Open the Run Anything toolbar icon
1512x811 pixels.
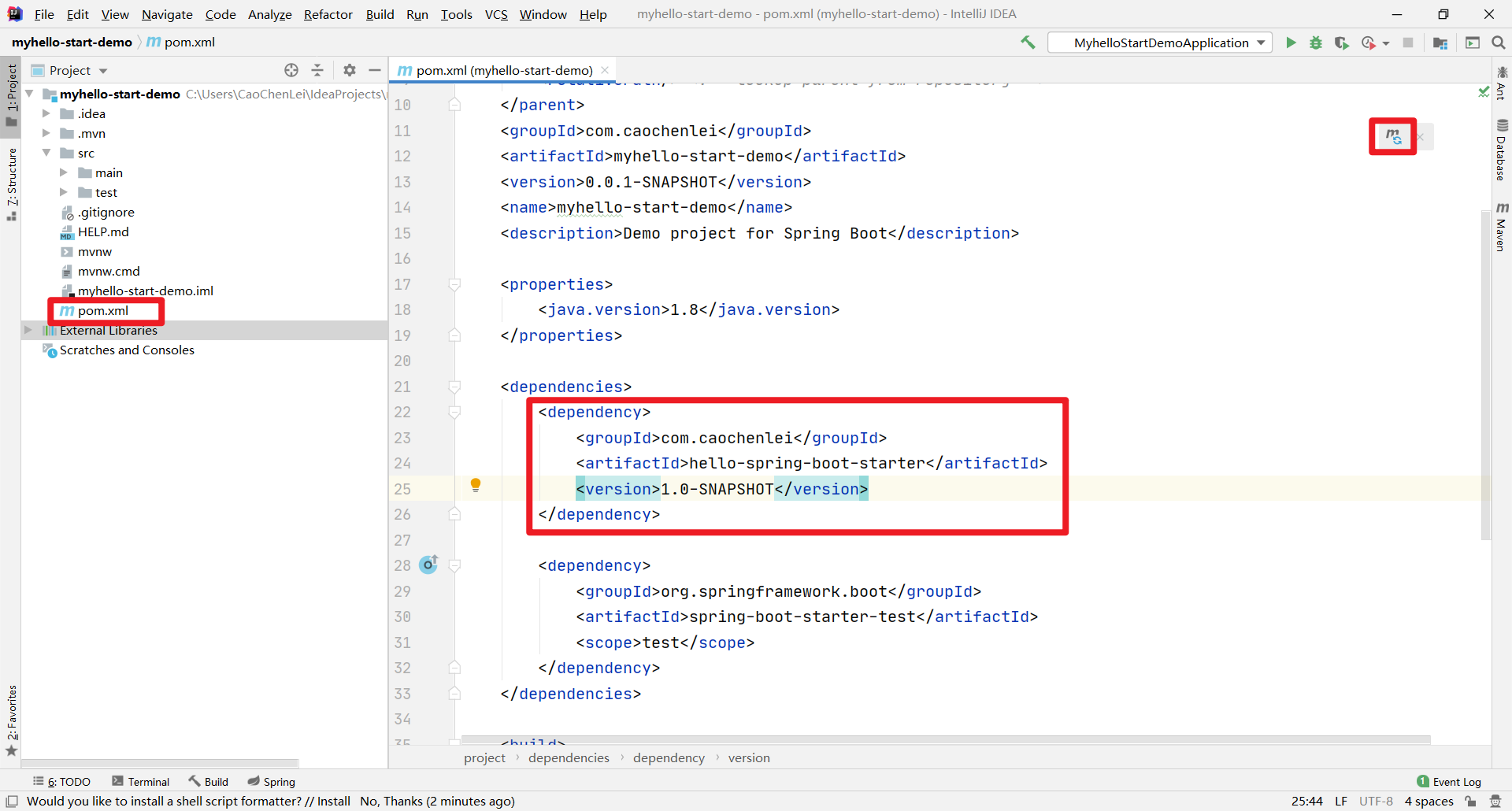[1473, 43]
